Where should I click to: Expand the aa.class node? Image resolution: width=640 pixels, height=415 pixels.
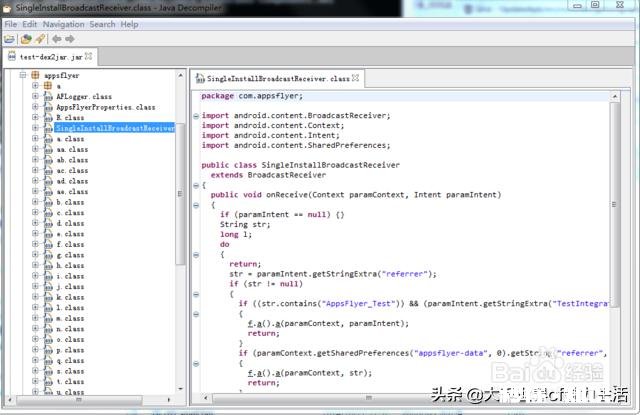(36, 149)
